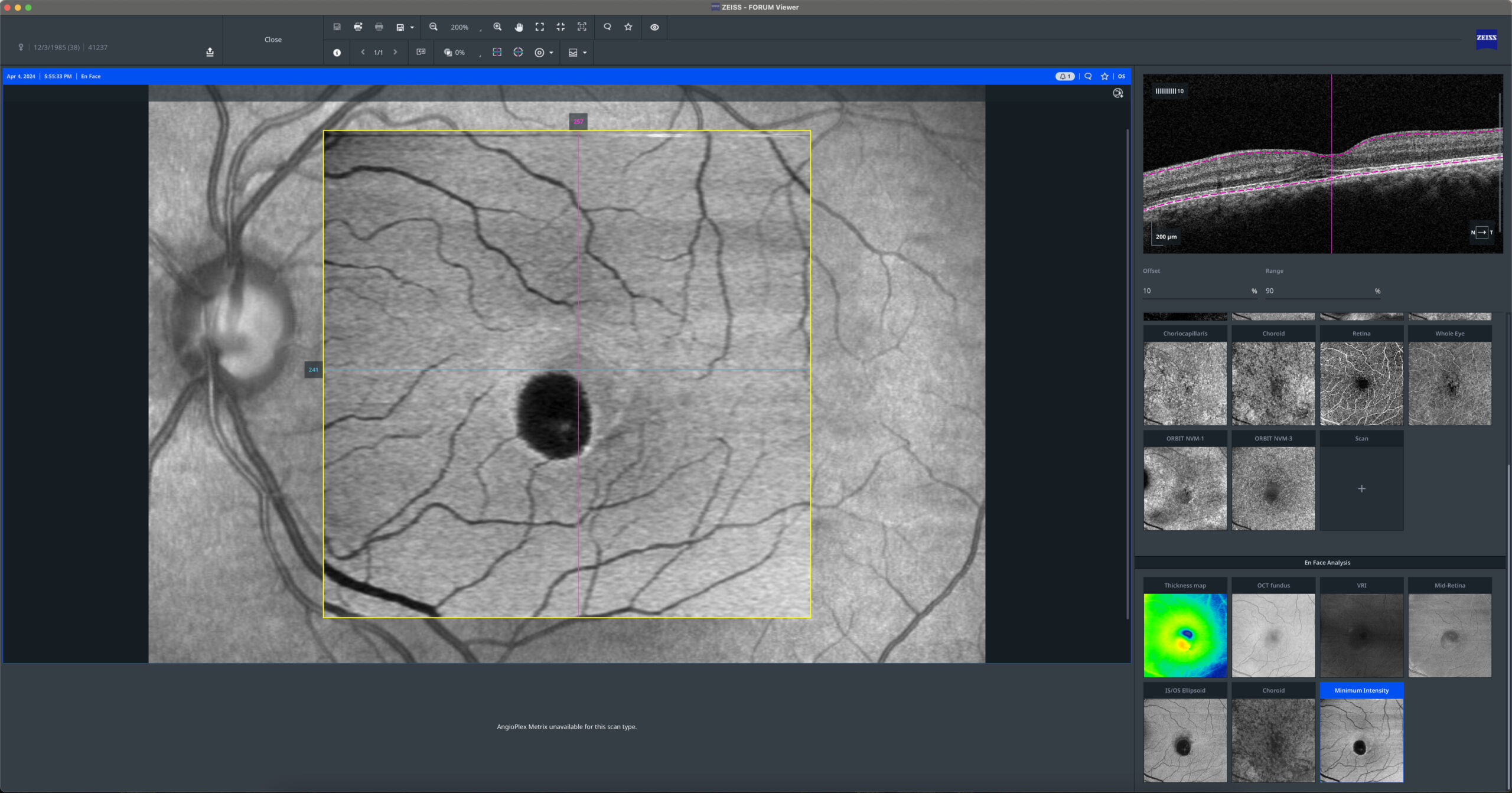
Task: Select the Whole Eye thumbnail
Action: pos(1450,376)
